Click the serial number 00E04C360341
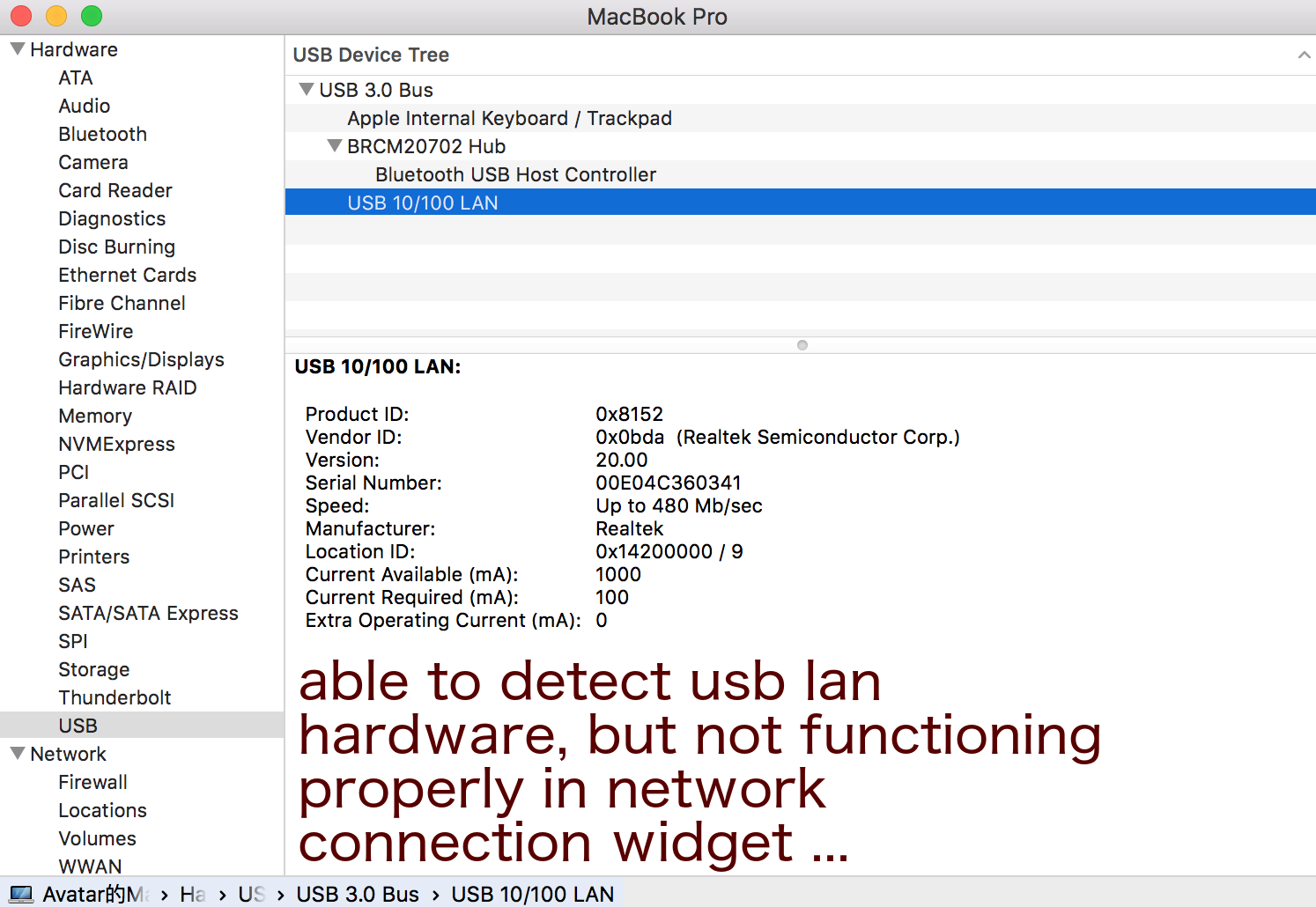Image resolution: width=1316 pixels, height=907 pixels. click(669, 483)
